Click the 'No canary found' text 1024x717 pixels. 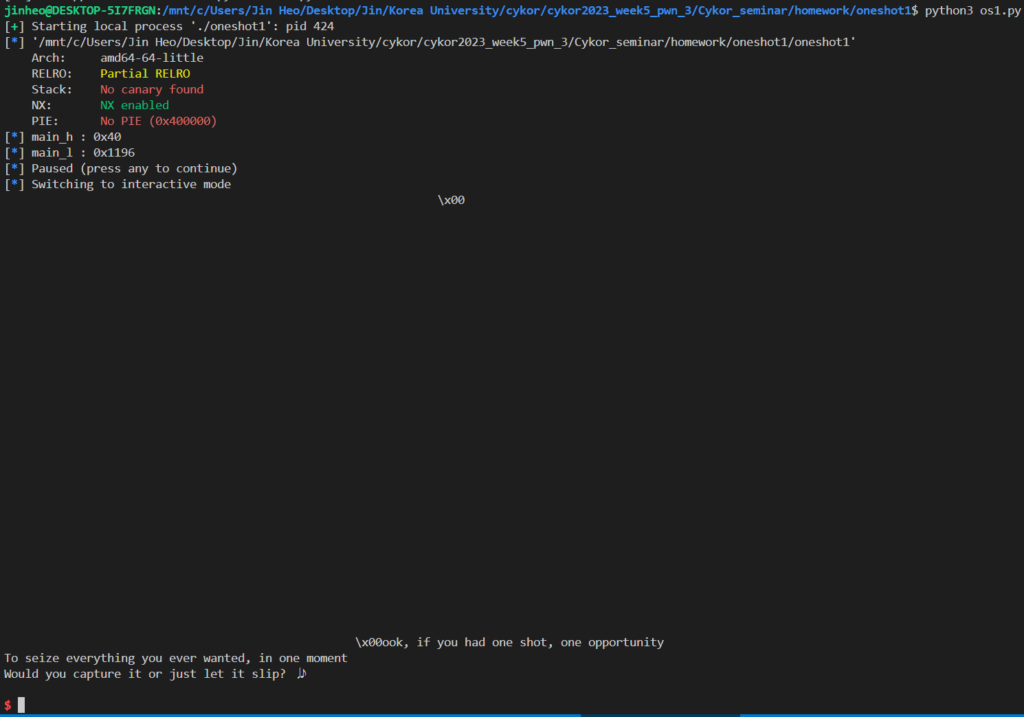click(152, 89)
